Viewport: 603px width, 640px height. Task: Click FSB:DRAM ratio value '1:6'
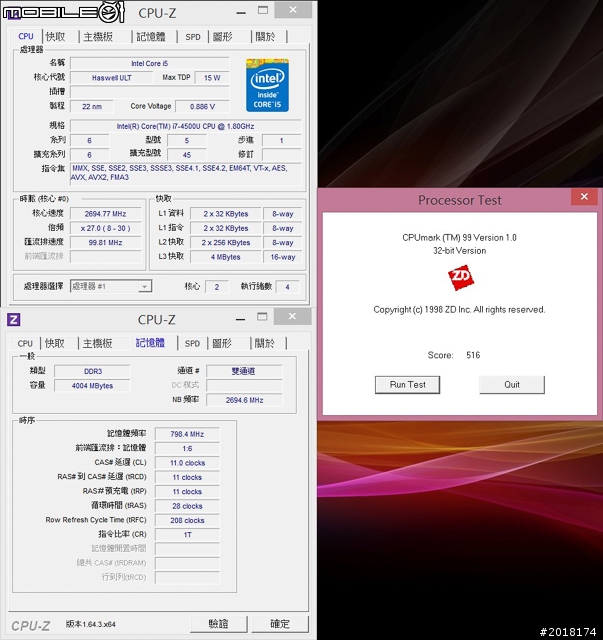(x=187, y=449)
